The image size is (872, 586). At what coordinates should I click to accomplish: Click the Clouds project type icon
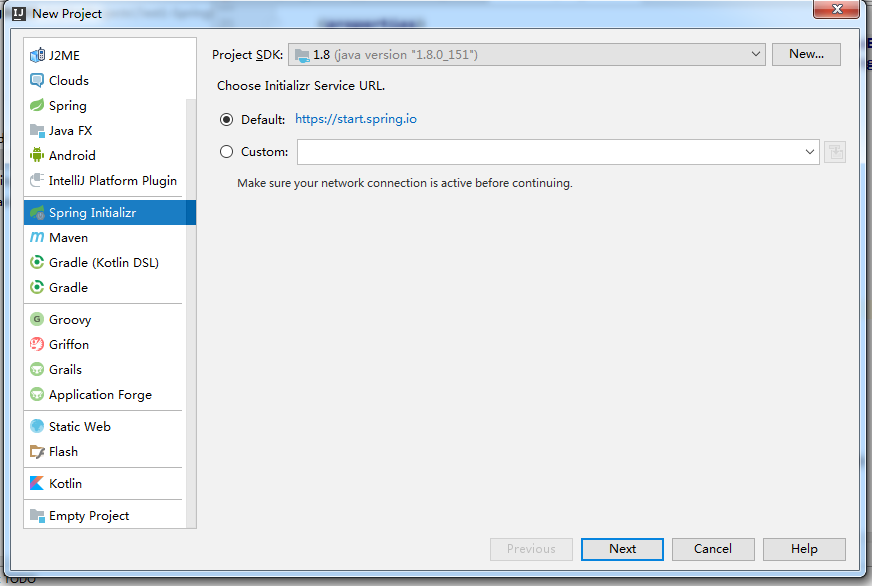(37, 80)
